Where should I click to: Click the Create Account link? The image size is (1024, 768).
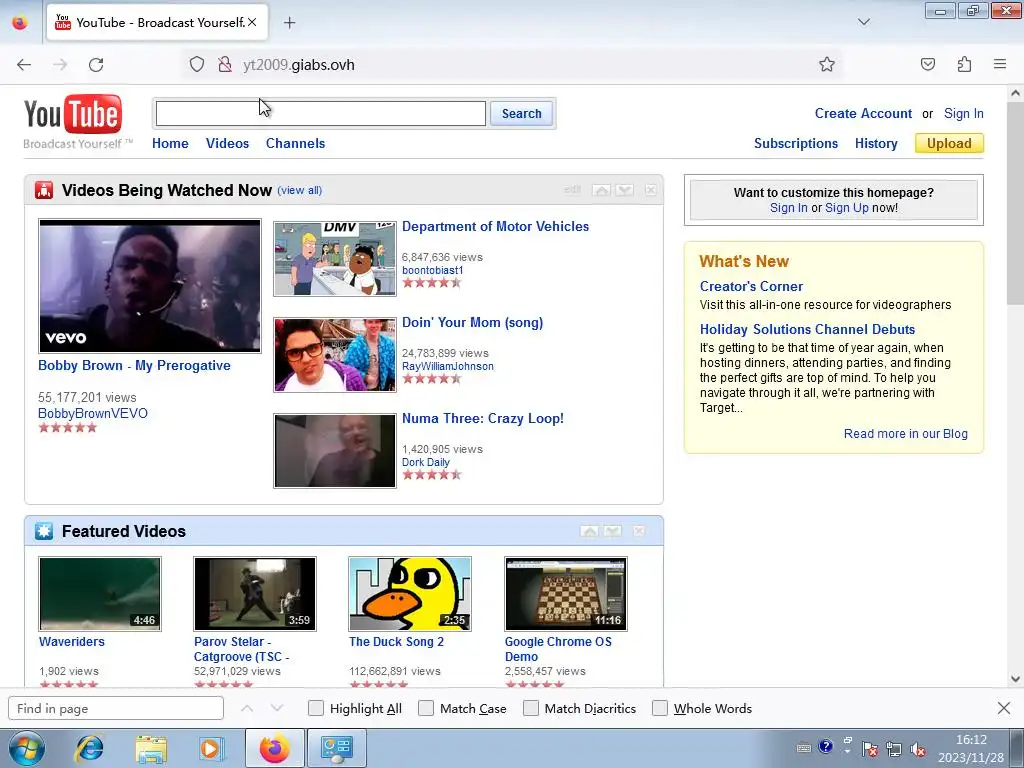[x=863, y=113]
